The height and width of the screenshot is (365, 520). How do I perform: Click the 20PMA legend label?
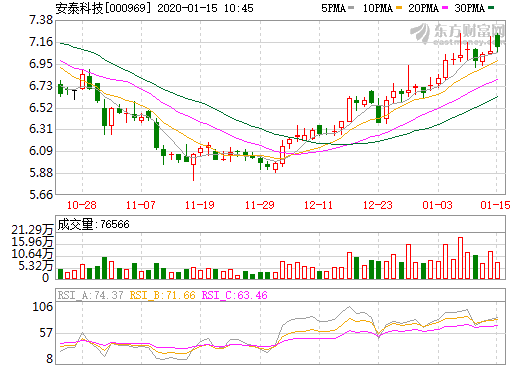(x=423, y=8)
